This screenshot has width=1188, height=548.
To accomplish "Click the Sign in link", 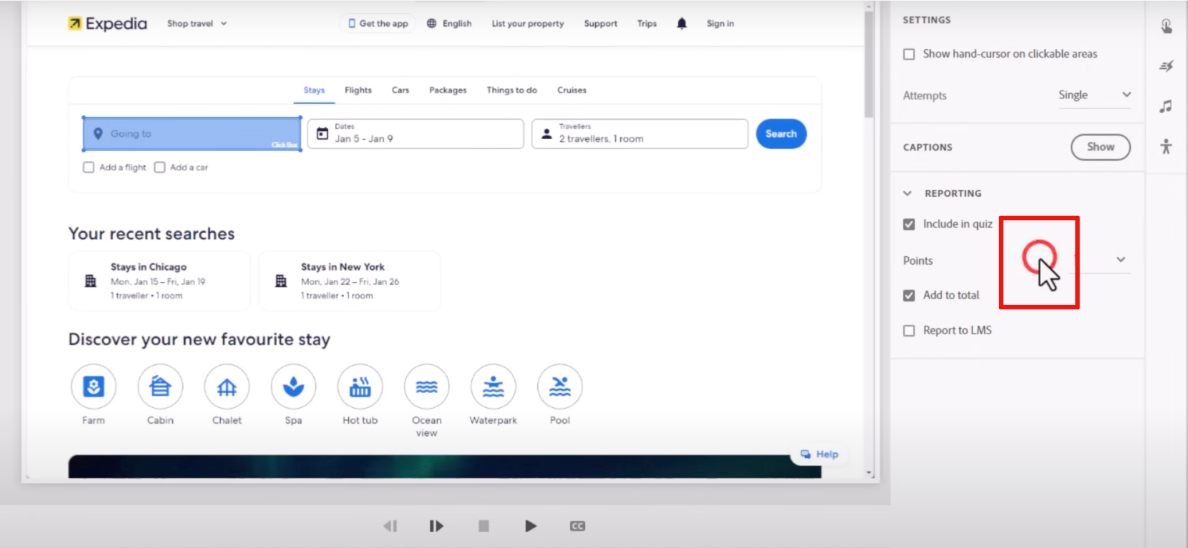I will click(x=721, y=23).
